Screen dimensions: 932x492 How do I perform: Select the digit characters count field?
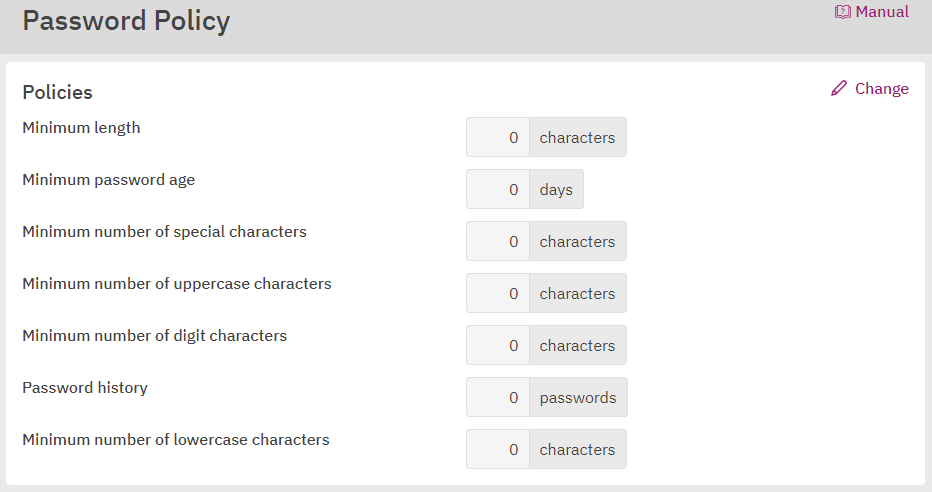tap(498, 345)
